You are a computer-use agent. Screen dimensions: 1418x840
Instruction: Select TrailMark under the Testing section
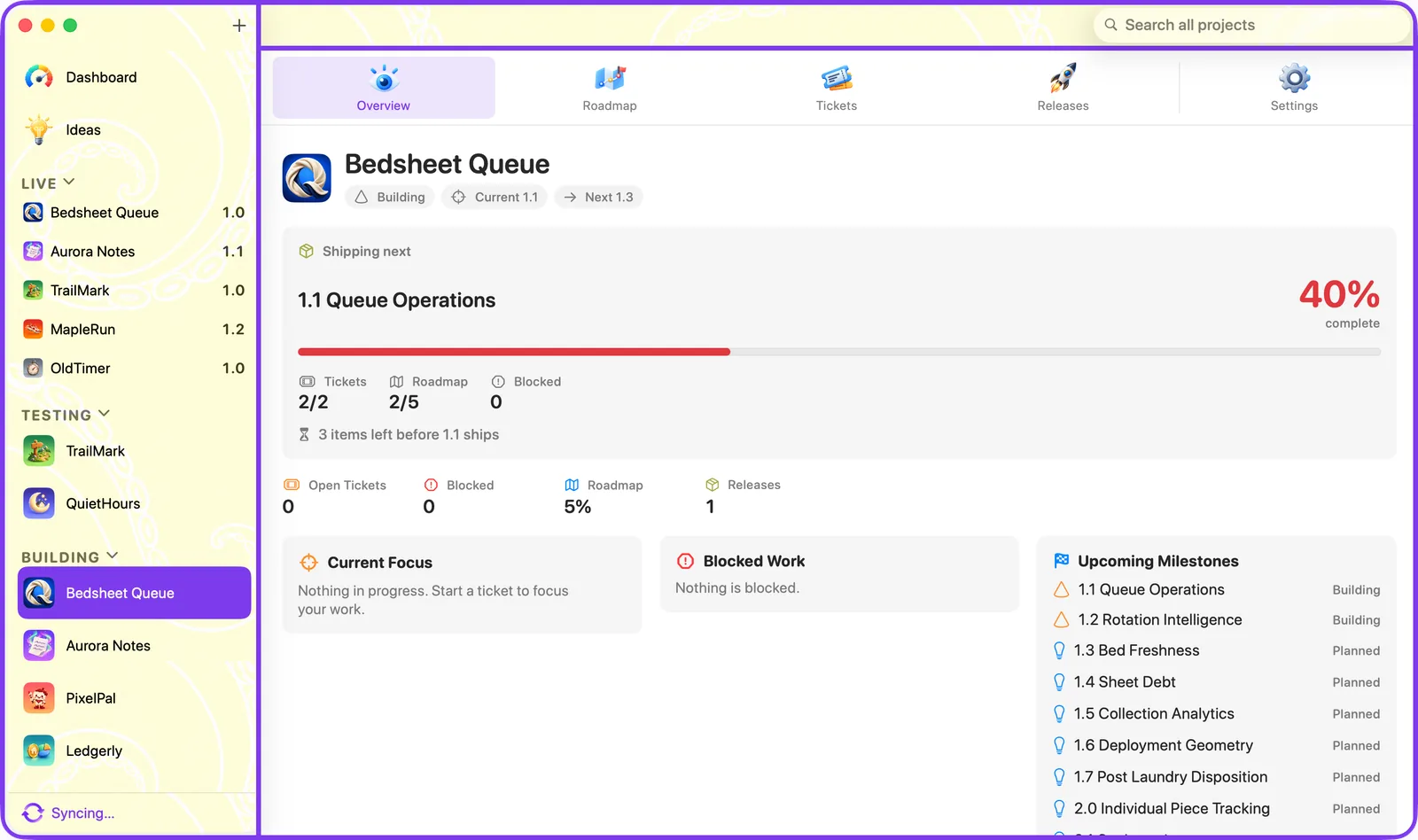(134, 451)
